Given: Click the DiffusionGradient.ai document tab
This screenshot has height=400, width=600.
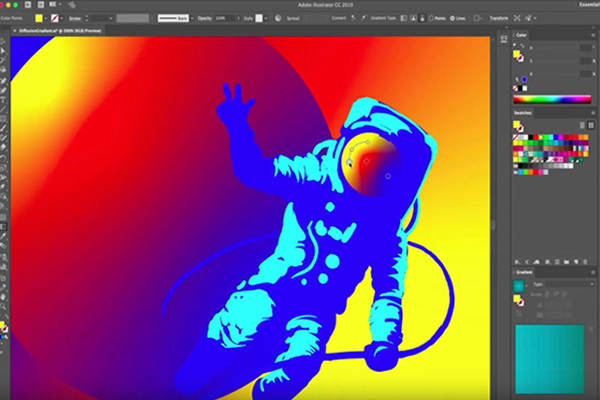Looking at the screenshot, I should tap(60, 30).
